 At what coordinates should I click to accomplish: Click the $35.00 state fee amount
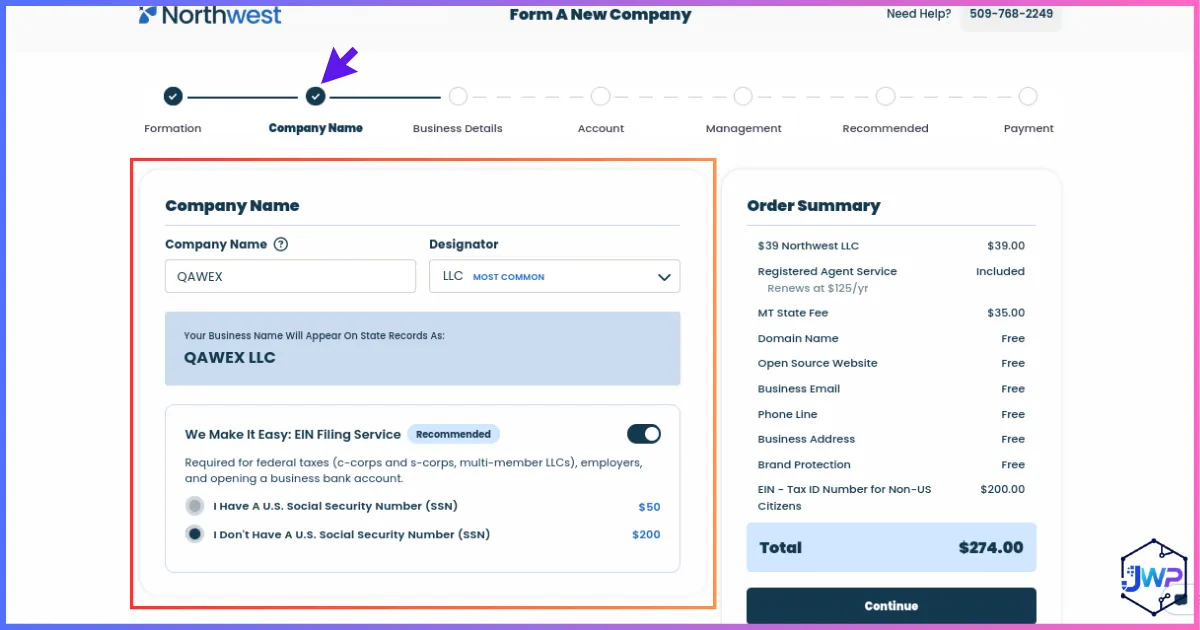click(1006, 313)
